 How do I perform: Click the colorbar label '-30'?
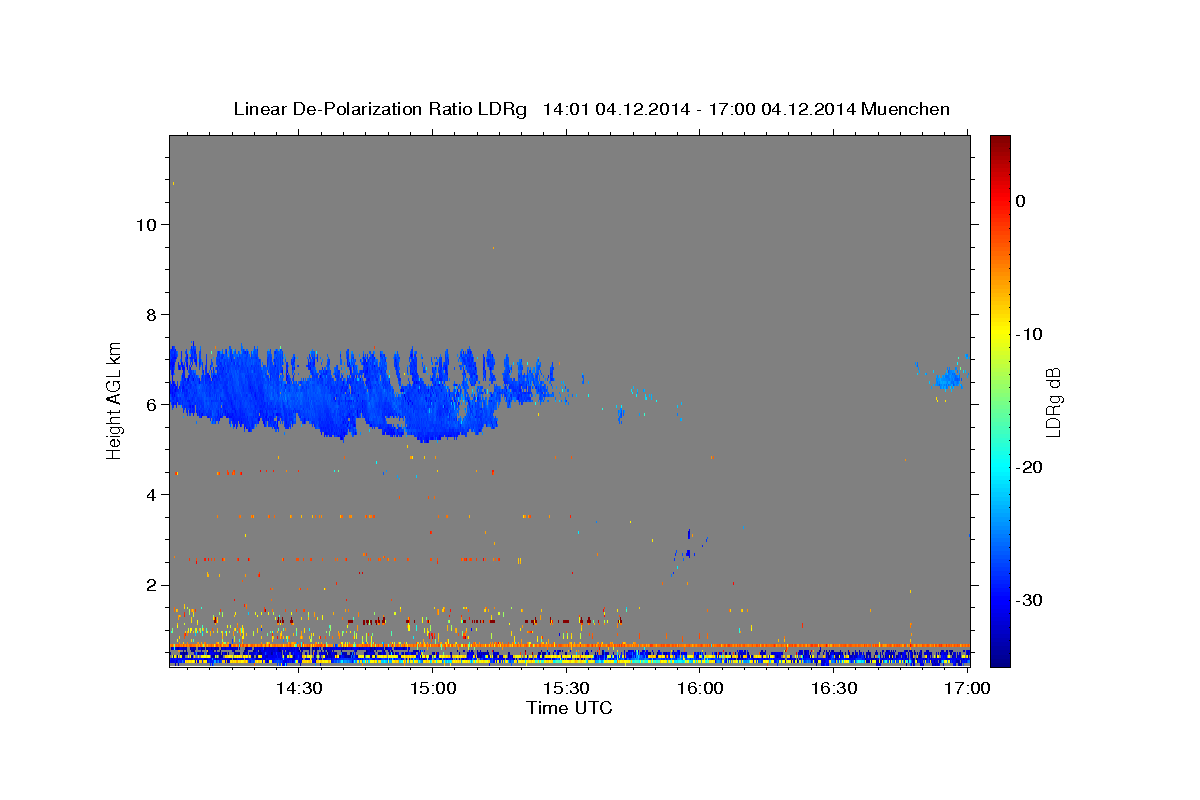pyautogui.click(x=1030, y=600)
